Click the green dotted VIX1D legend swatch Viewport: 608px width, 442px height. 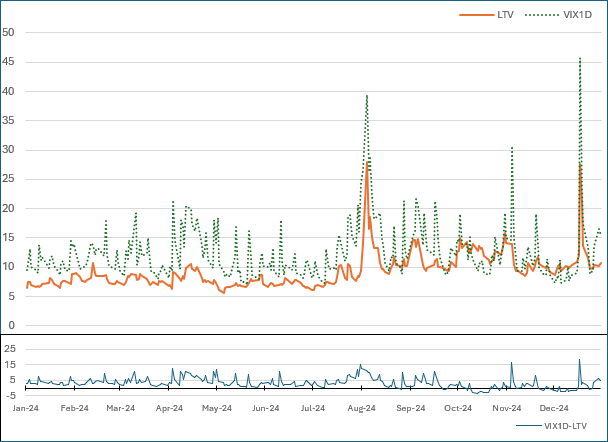[542, 15]
